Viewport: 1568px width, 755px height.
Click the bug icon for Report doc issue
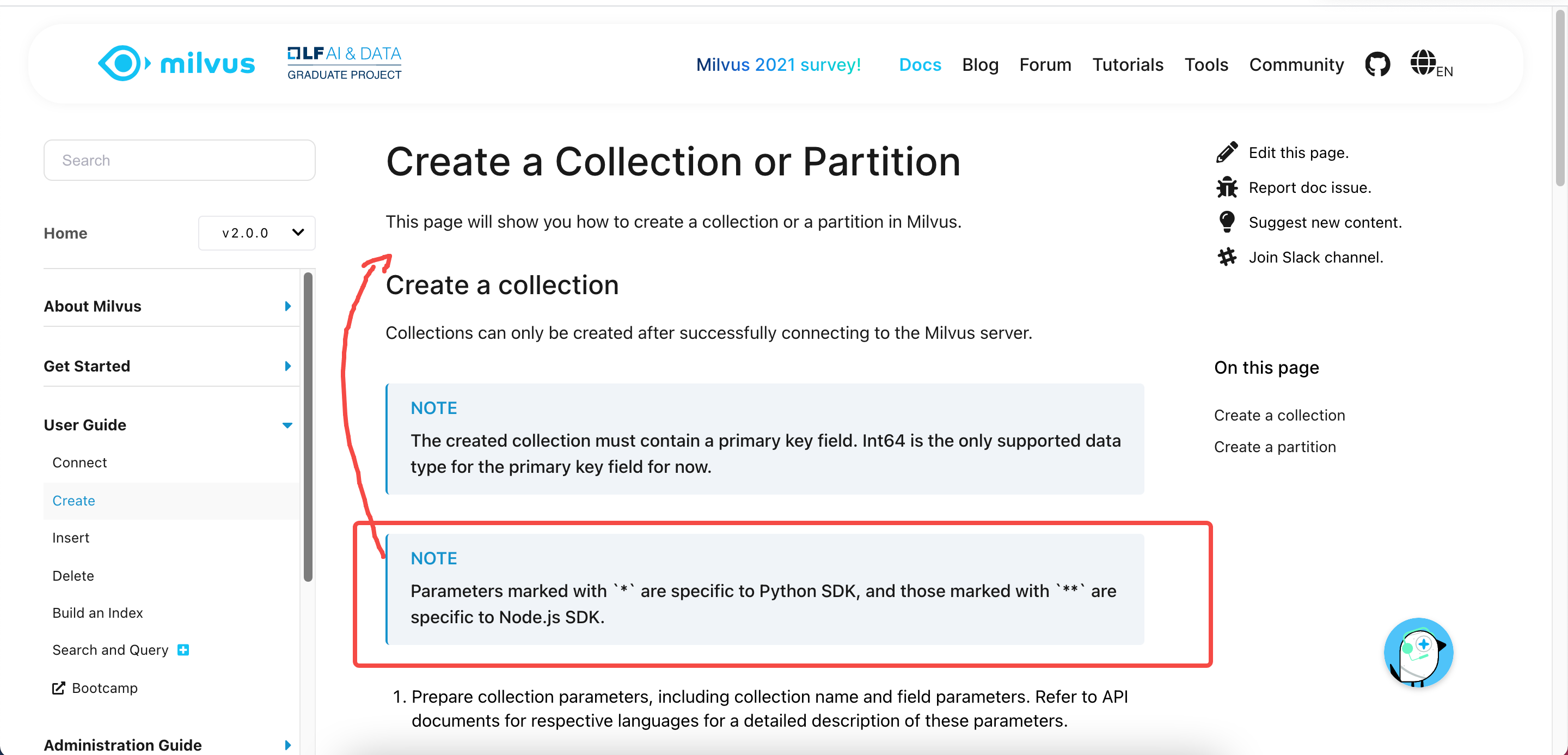pos(1227,187)
